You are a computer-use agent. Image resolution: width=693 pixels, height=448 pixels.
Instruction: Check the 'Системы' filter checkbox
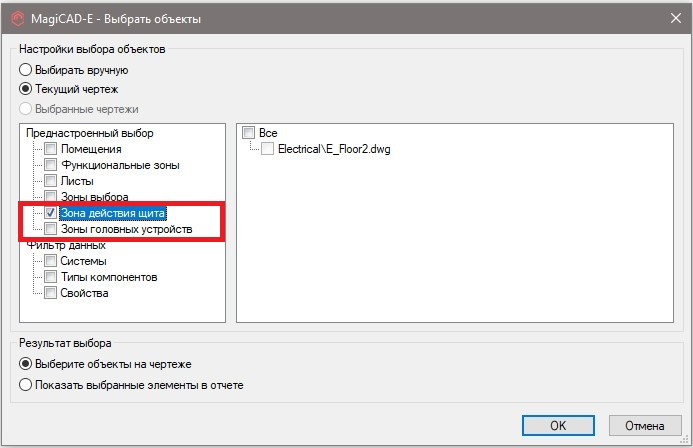(x=51, y=261)
